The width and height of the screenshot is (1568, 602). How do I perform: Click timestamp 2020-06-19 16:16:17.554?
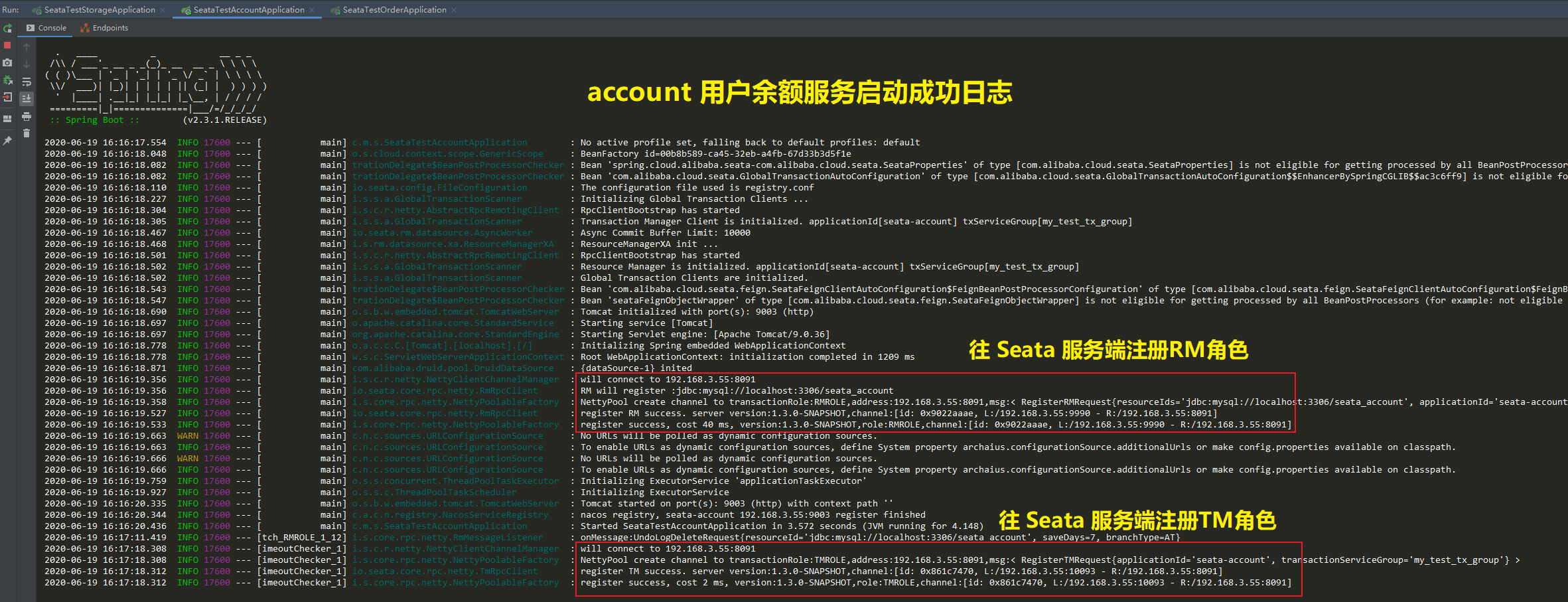[106, 143]
